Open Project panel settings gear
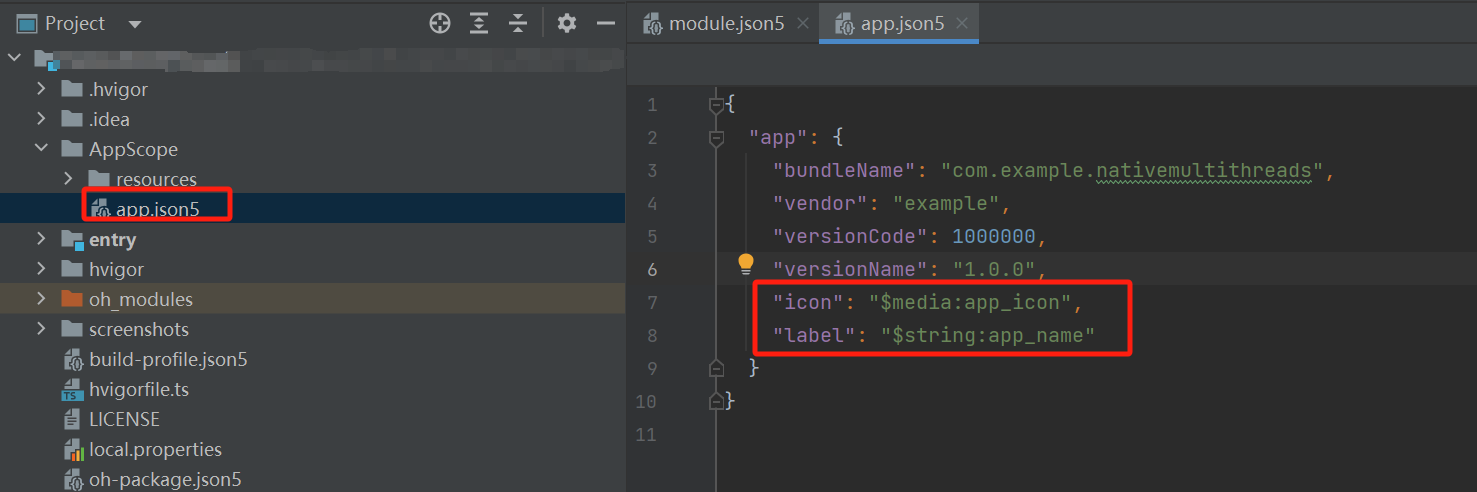 click(x=567, y=23)
